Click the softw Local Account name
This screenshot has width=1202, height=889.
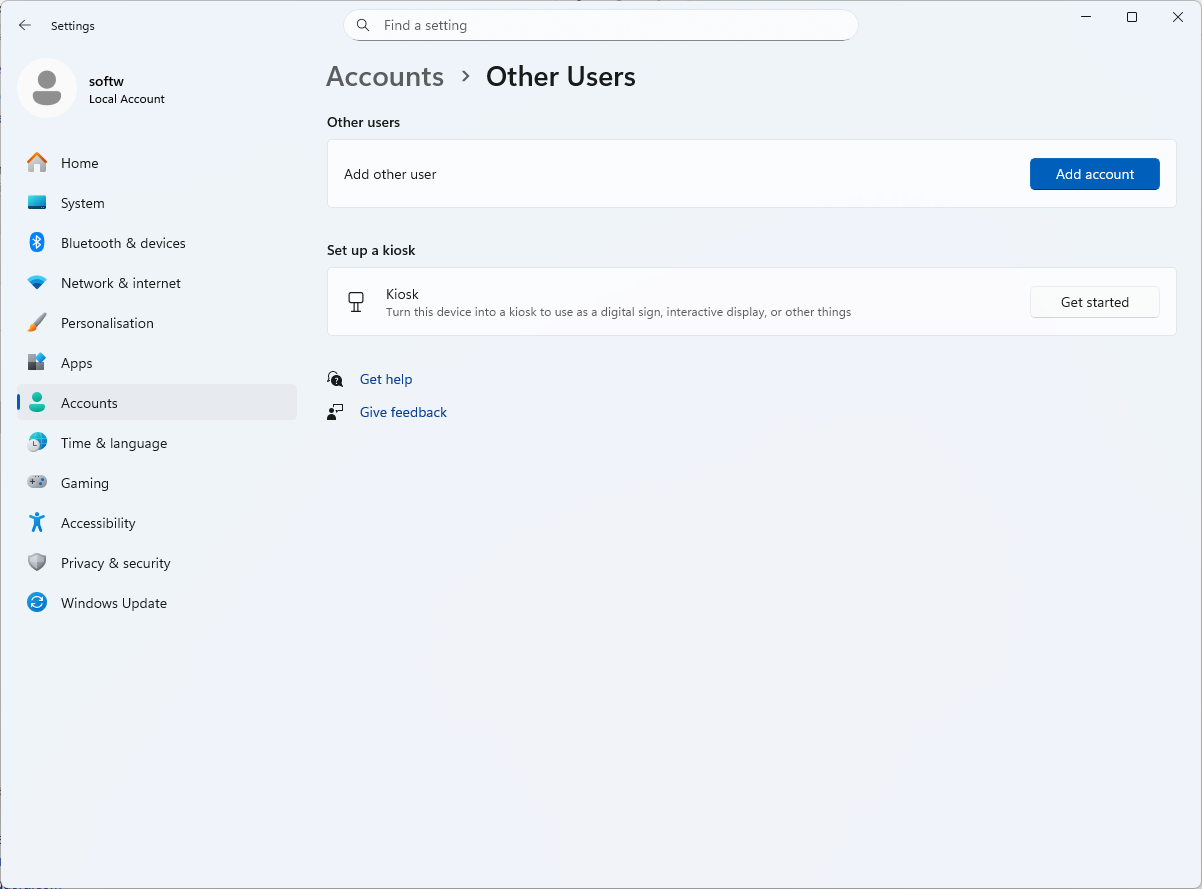point(127,90)
